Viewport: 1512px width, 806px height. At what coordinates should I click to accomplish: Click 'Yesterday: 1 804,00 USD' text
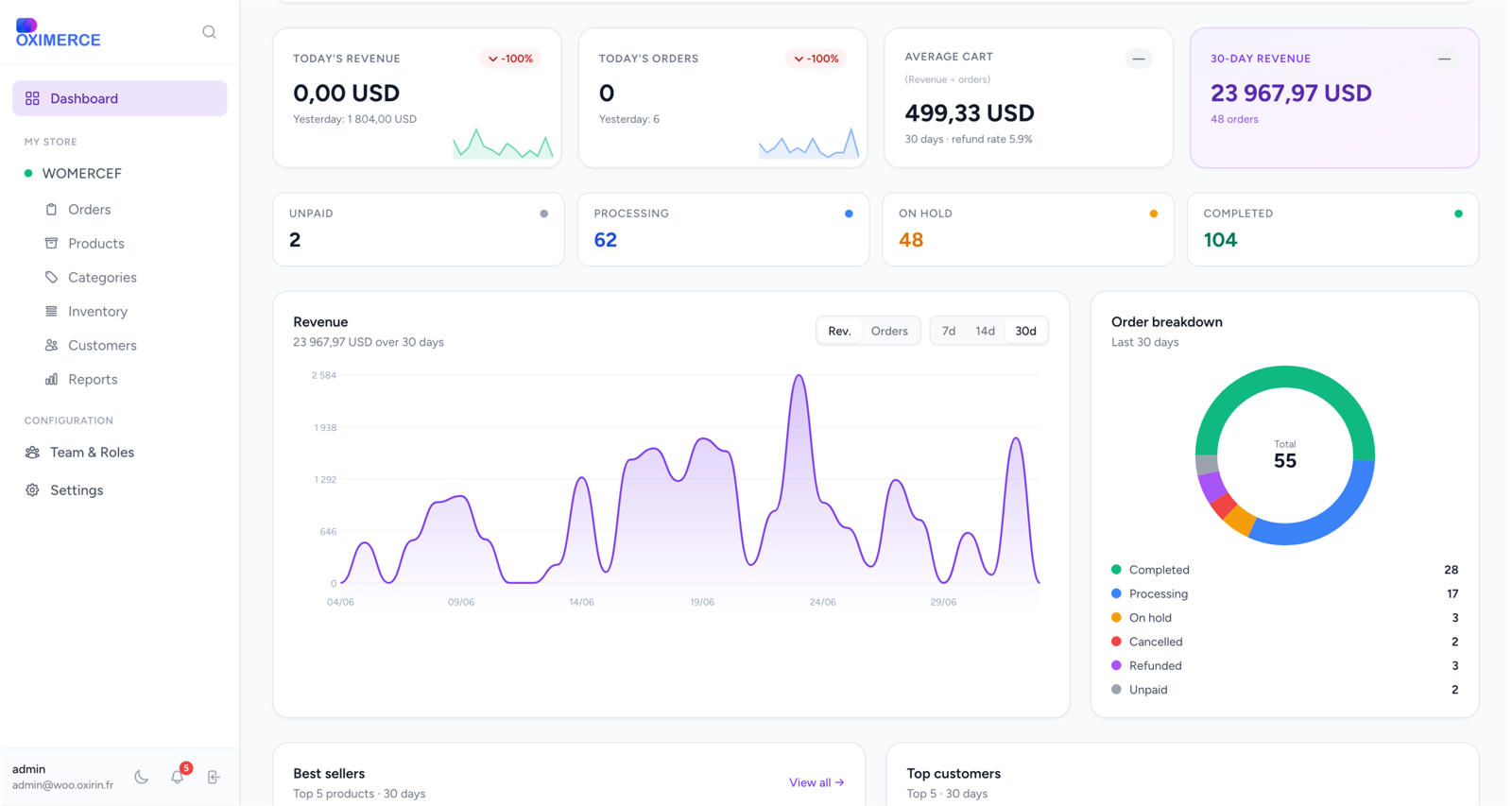[354, 119]
